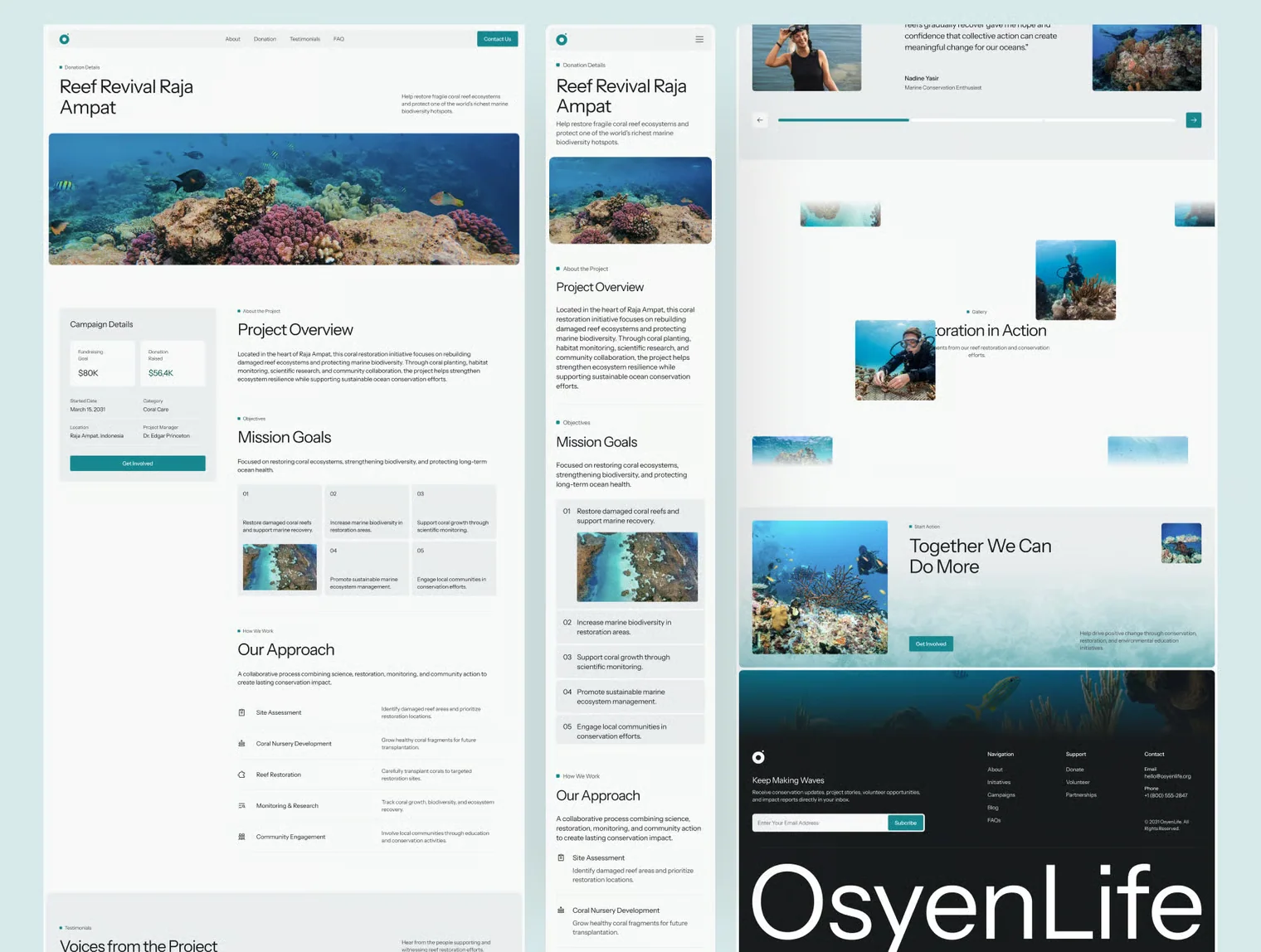Open the Donation menu item
Screen dimensions: 1261x952
pyautogui.click(x=265, y=39)
